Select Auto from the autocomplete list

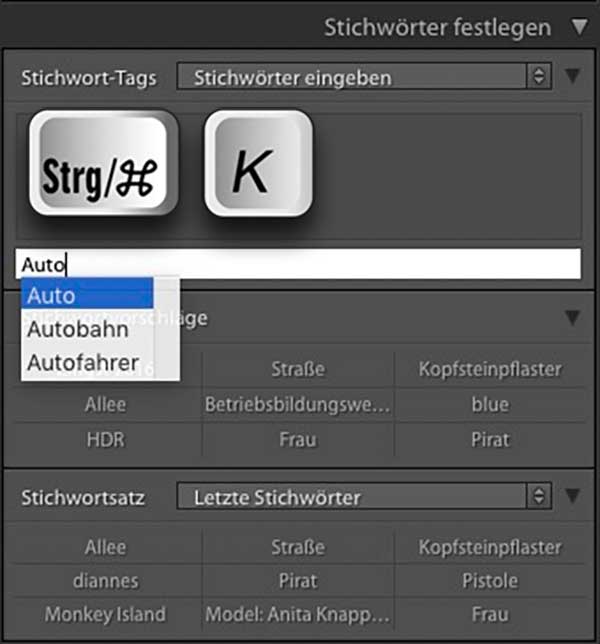point(88,295)
